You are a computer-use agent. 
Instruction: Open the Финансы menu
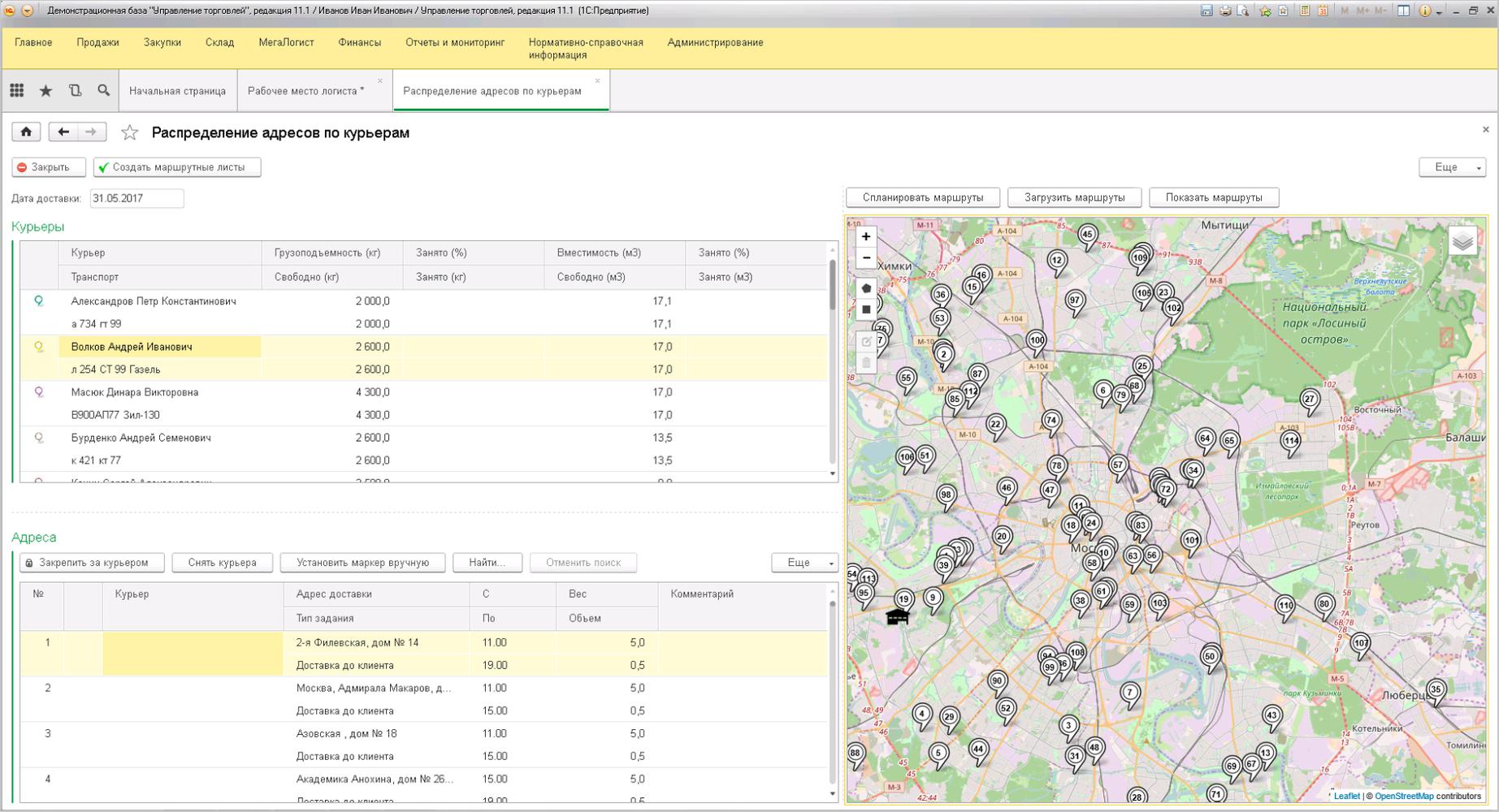pos(359,42)
